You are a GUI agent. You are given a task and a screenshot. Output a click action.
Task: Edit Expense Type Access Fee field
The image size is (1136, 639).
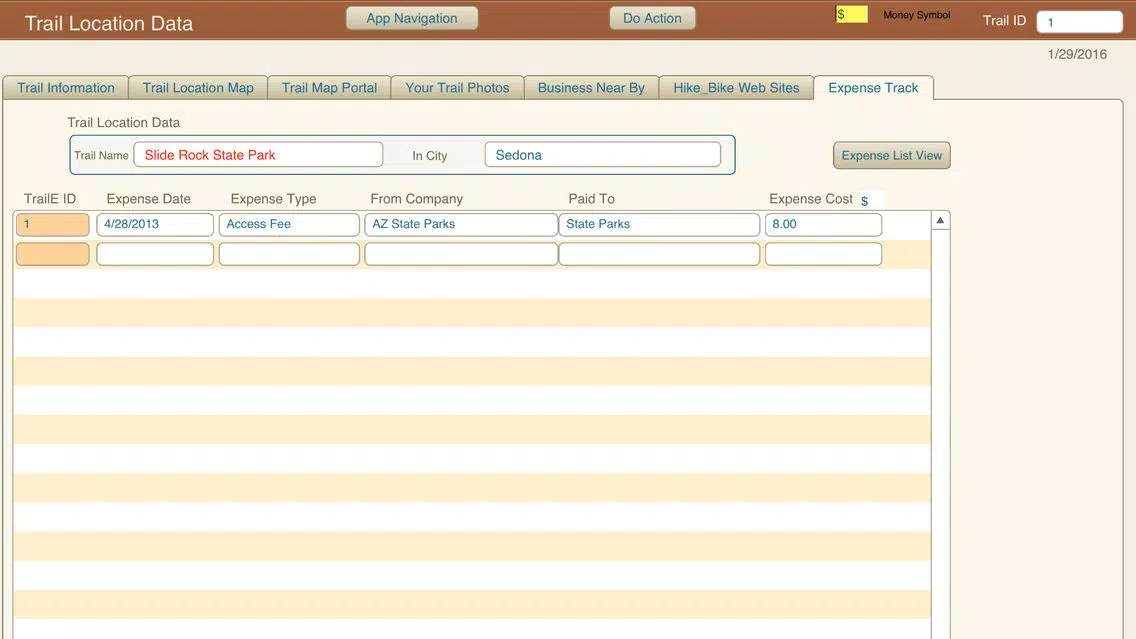289,225
